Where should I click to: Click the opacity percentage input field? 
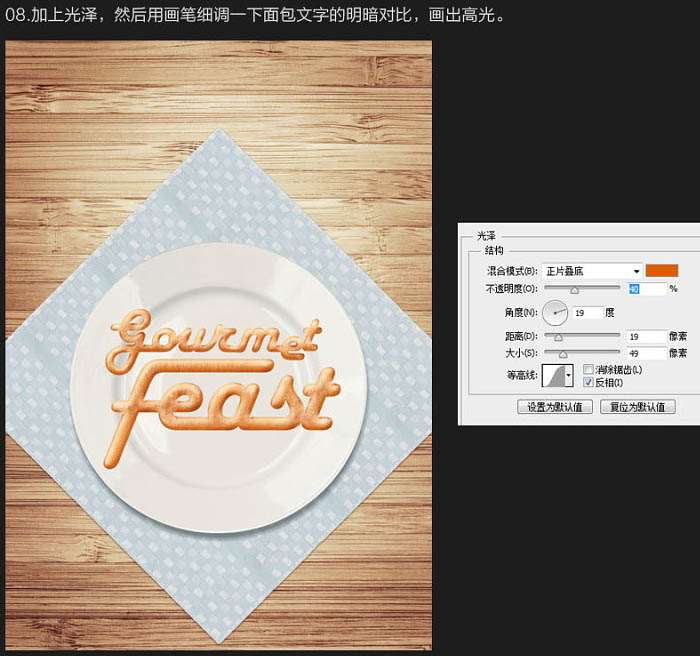tap(647, 289)
